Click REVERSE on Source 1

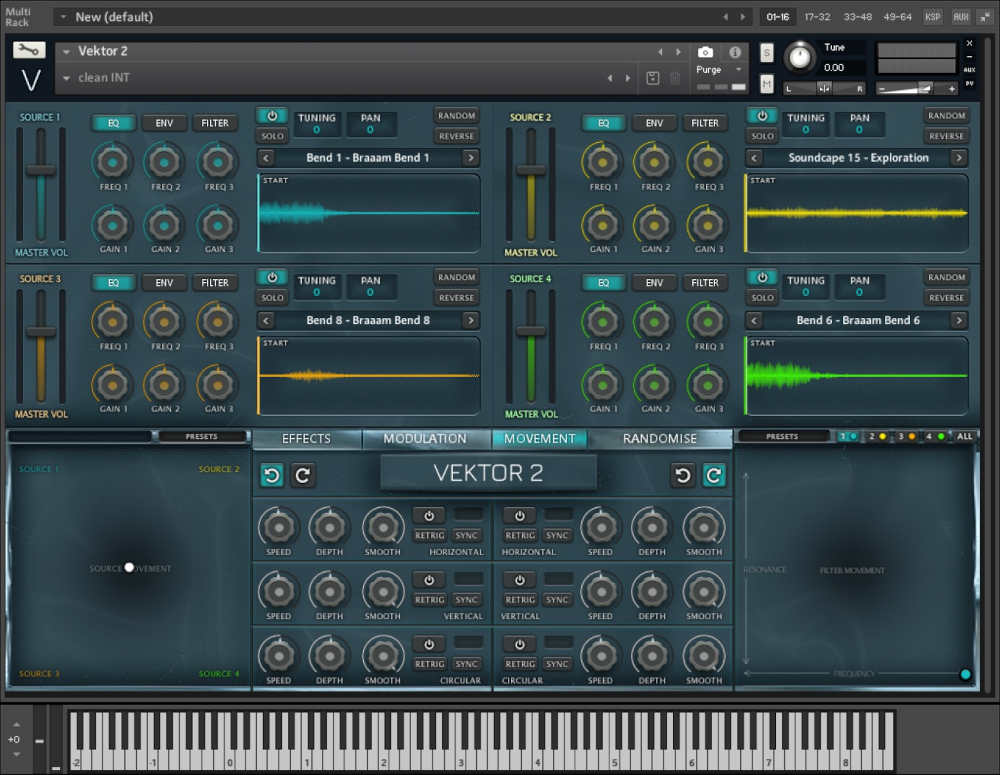click(x=456, y=135)
